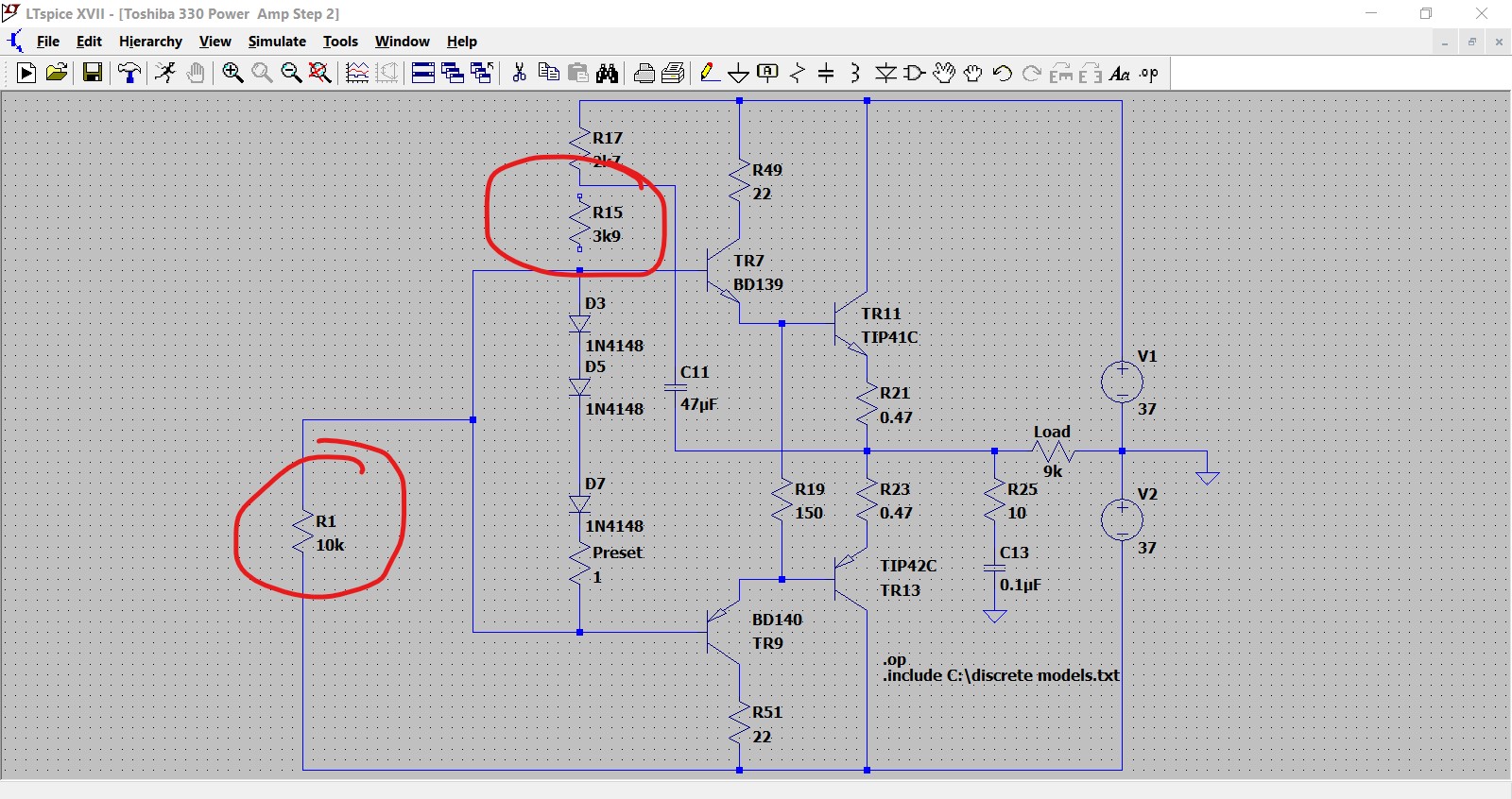Viewport: 1512px width, 799px height.
Task: Zoom out using the minus magnifier icon
Action: tap(291, 73)
